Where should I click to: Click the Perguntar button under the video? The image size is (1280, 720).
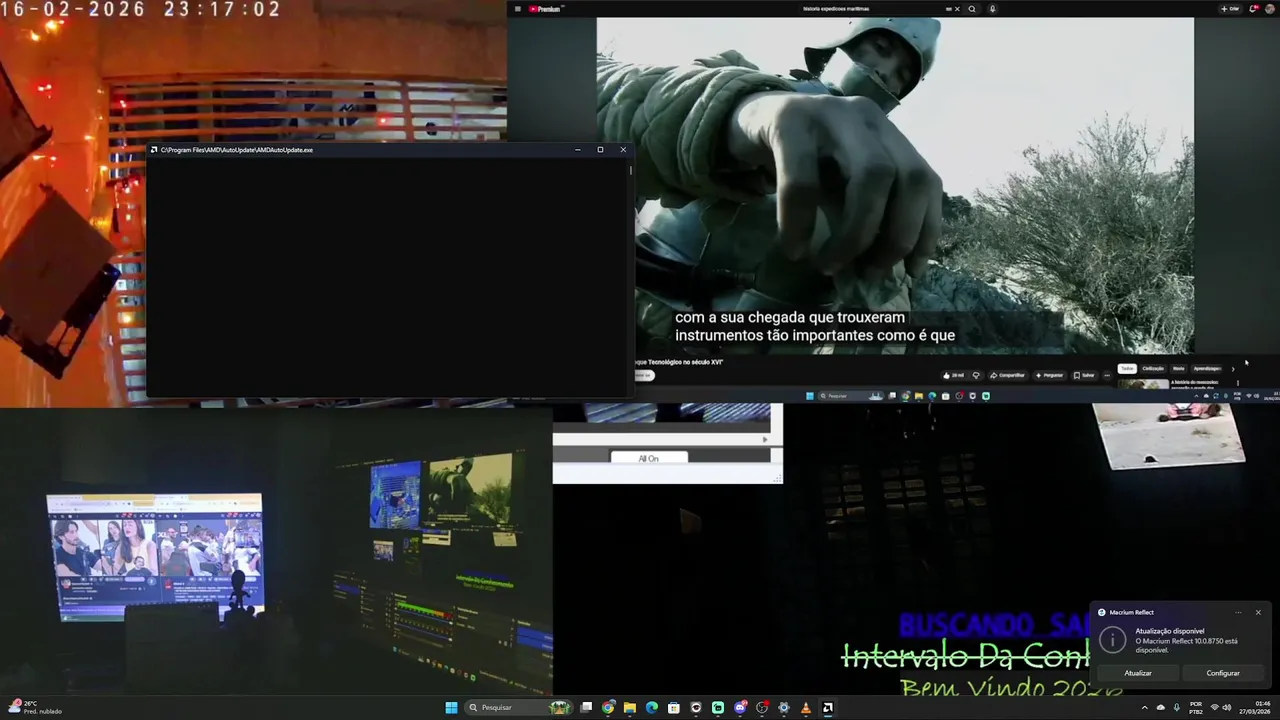coord(1050,375)
